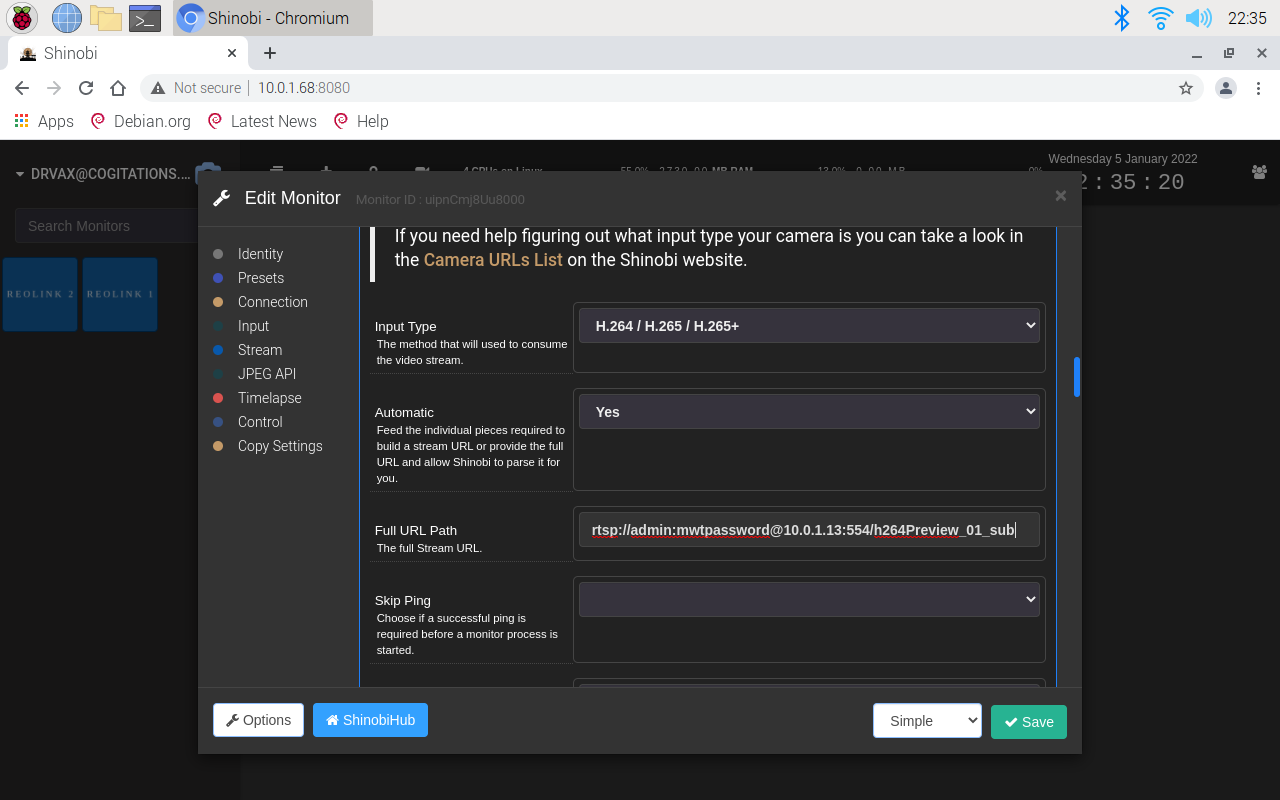Open the Skip Ping dropdown
Screen dimensions: 1280x800
809,600
